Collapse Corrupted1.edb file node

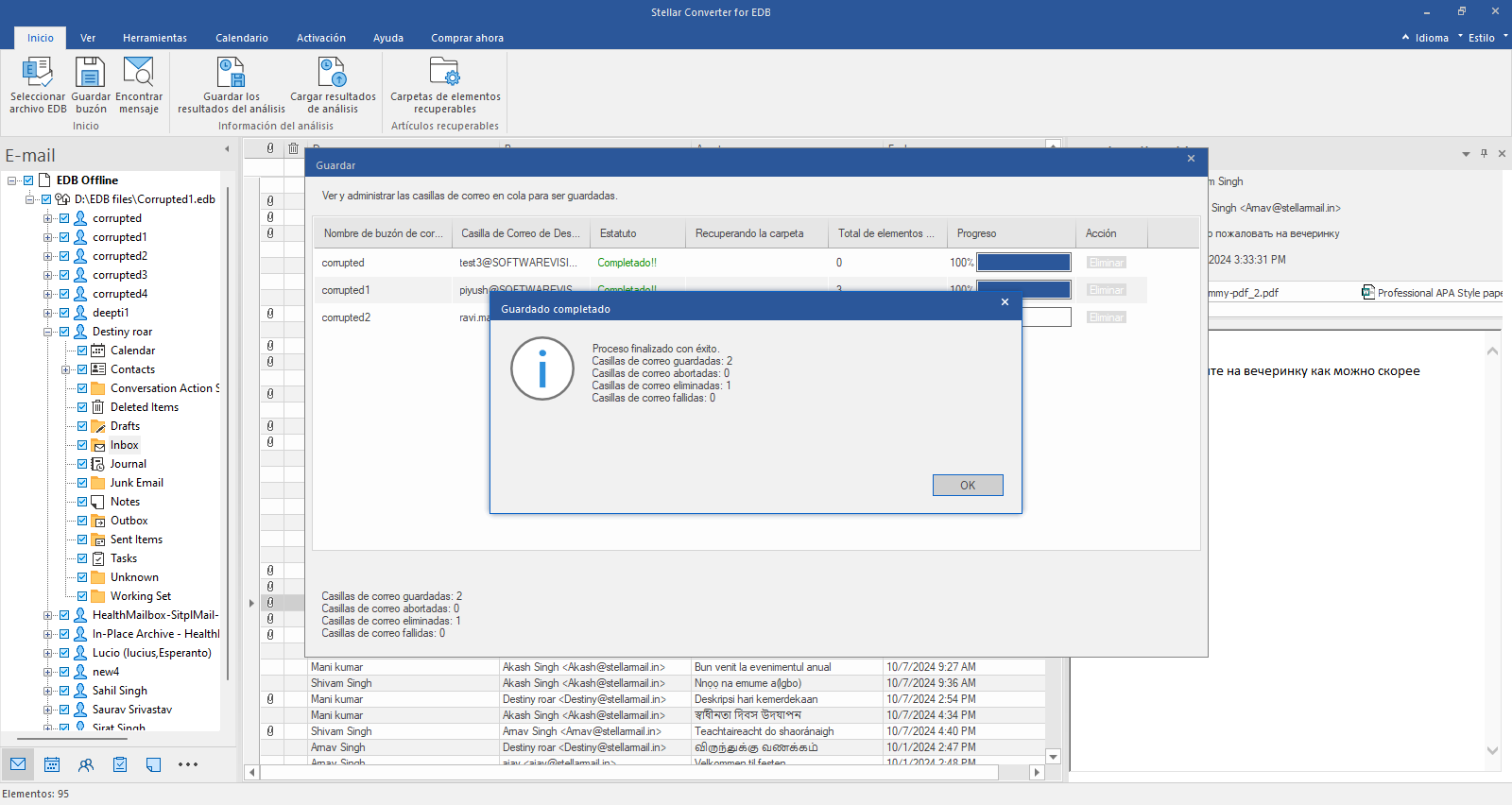click(30, 199)
